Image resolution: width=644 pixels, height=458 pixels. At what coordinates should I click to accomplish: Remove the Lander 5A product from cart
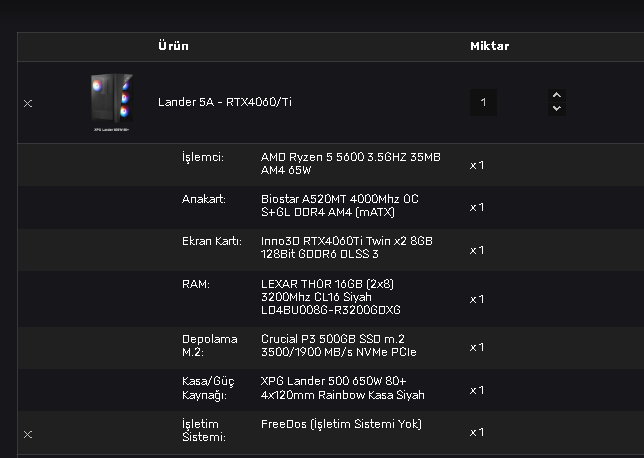pyautogui.click(x=28, y=103)
